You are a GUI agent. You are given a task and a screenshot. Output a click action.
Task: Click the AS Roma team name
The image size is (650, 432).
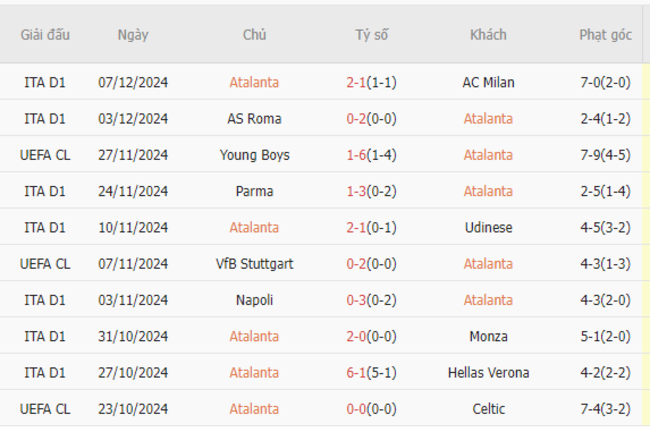coord(254,119)
